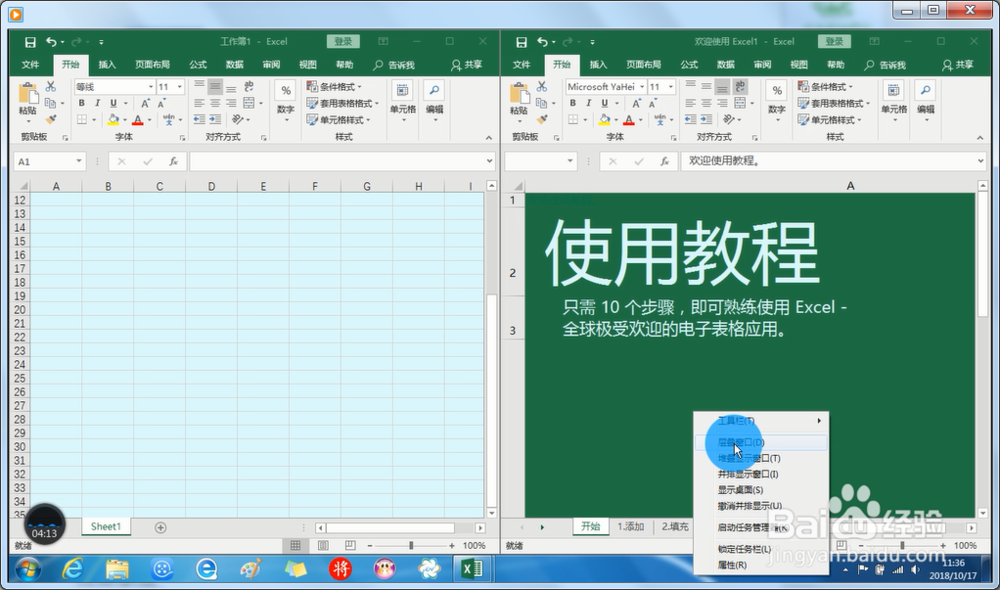1000x590 pixels.
Task: Toggle Italic in the 工作簿1 window
Action: pyautogui.click(x=97, y=103)
